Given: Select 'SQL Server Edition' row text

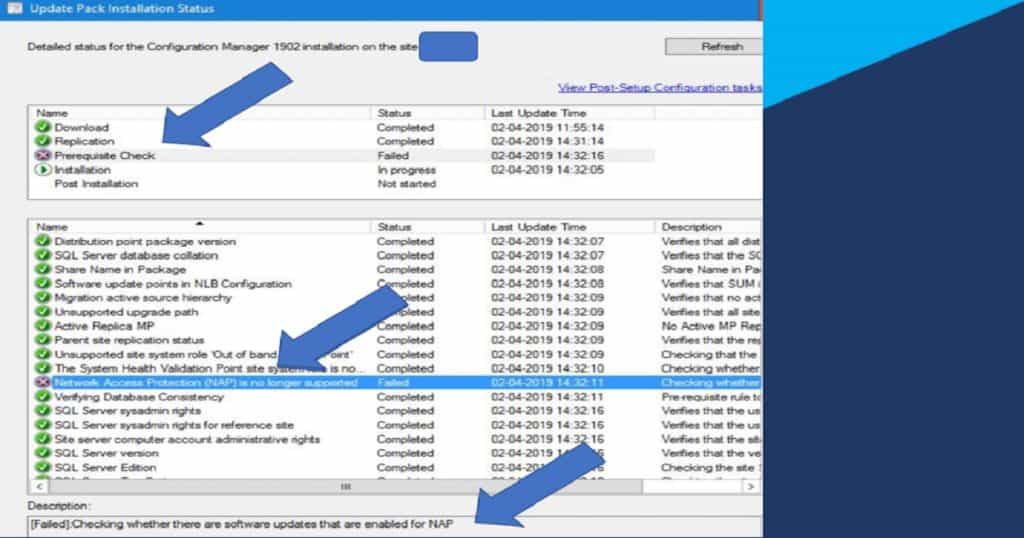Looking at the screenshot, I should coord(105,467).
